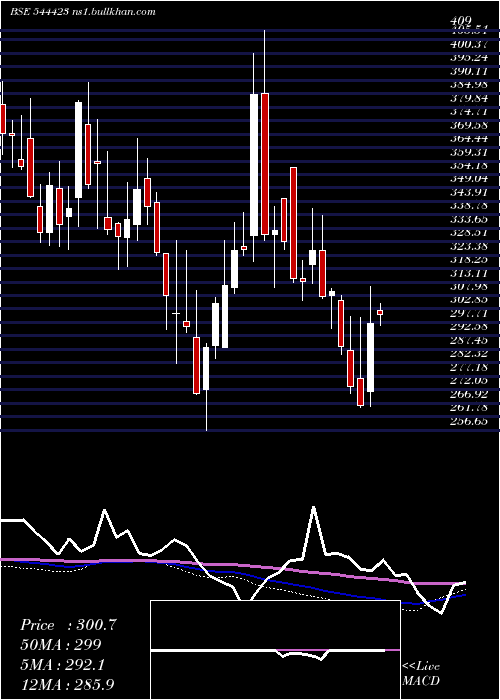Click the 323.38 price axis label
This screenshot has width=500, height=700.
pyautogui.click(x=469, y=246)
